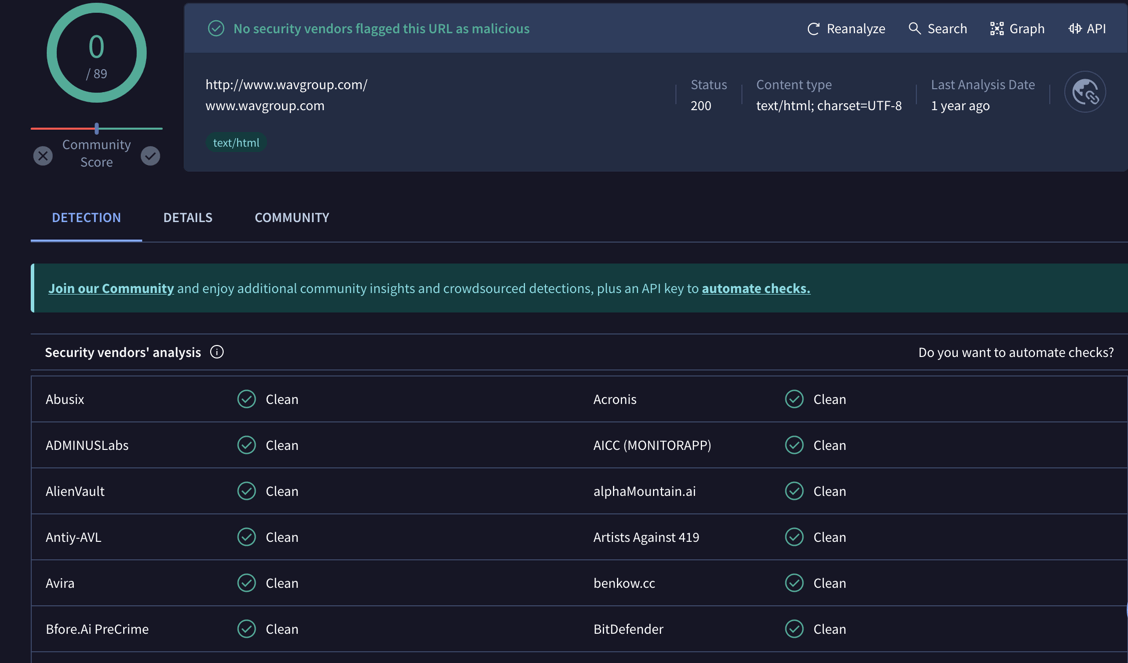This screenshot has height=663, width=1128.
Task: Select the alphaMountain.ai vendor name
Action: click(x=644, y=491)
